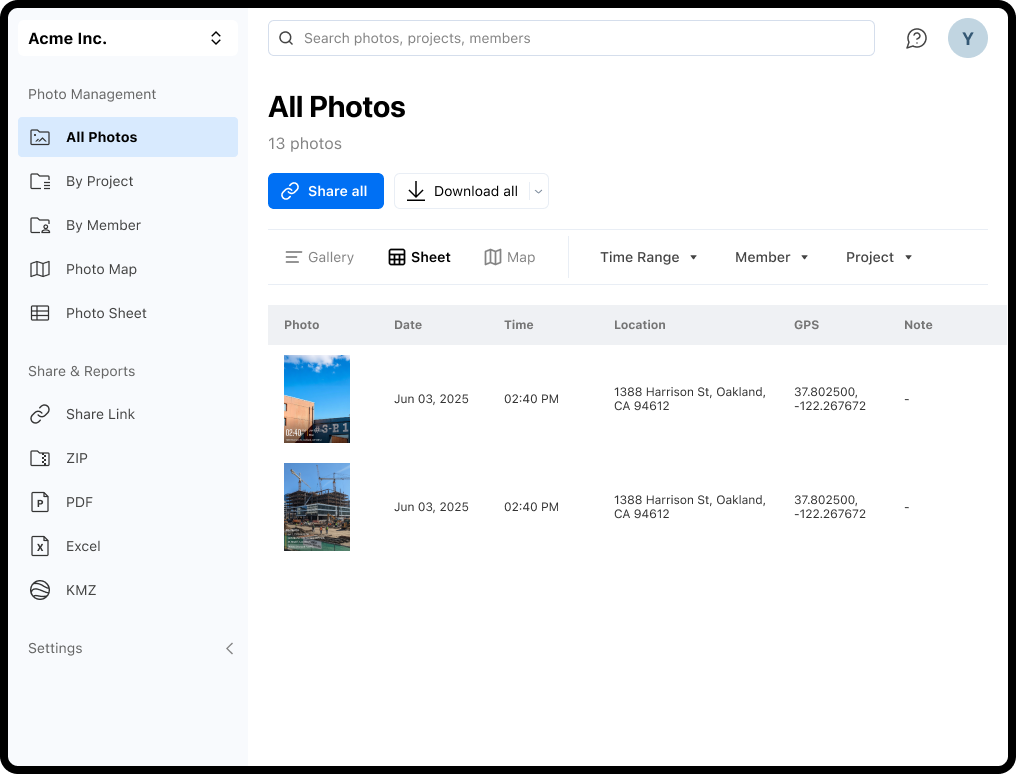Open the Project filter dropdown
1016x774 pixels.
click(x=879, y=258)
